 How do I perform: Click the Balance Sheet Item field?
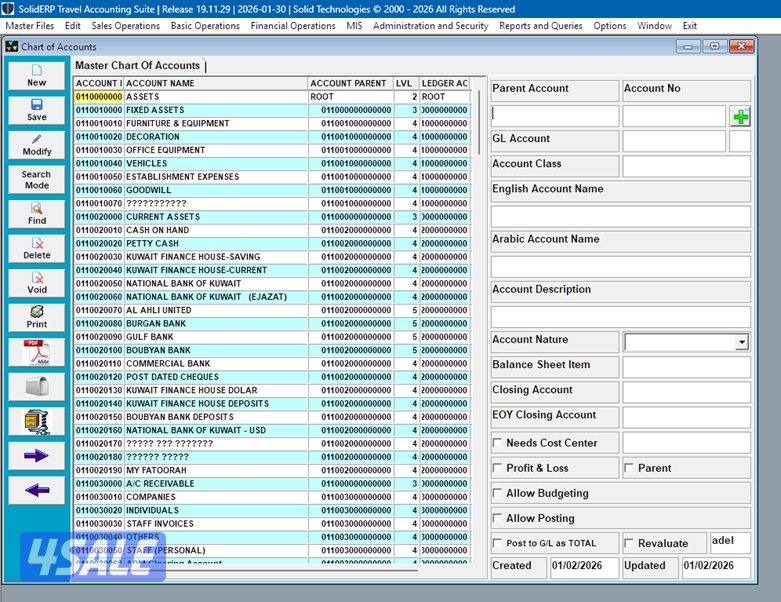[686, 367]
